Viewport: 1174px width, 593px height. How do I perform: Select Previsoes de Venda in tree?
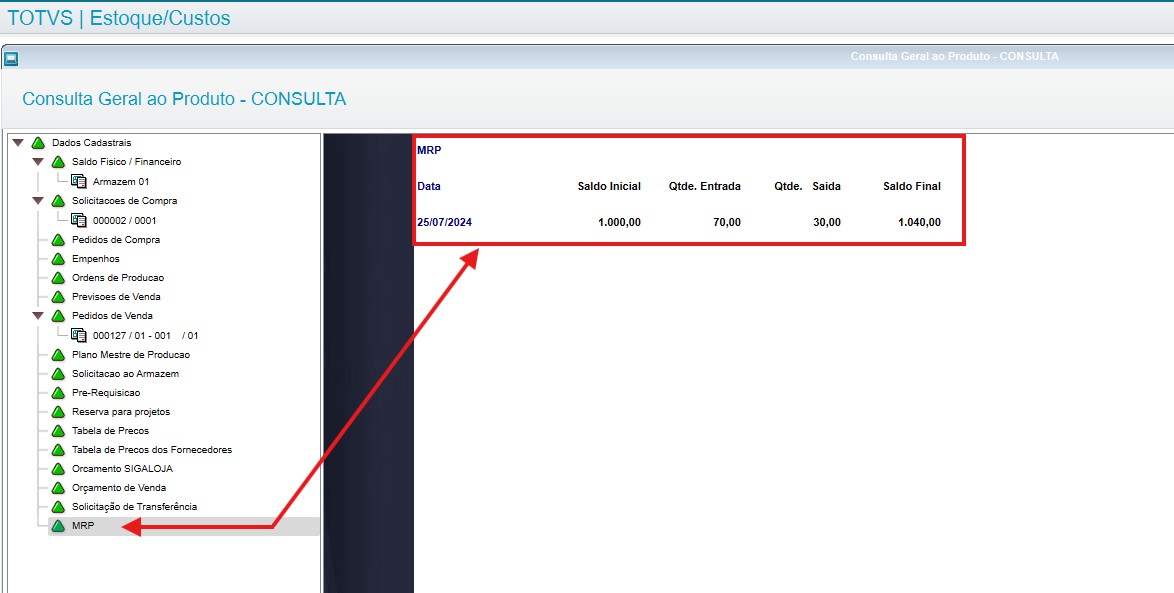tap(116, 297)
